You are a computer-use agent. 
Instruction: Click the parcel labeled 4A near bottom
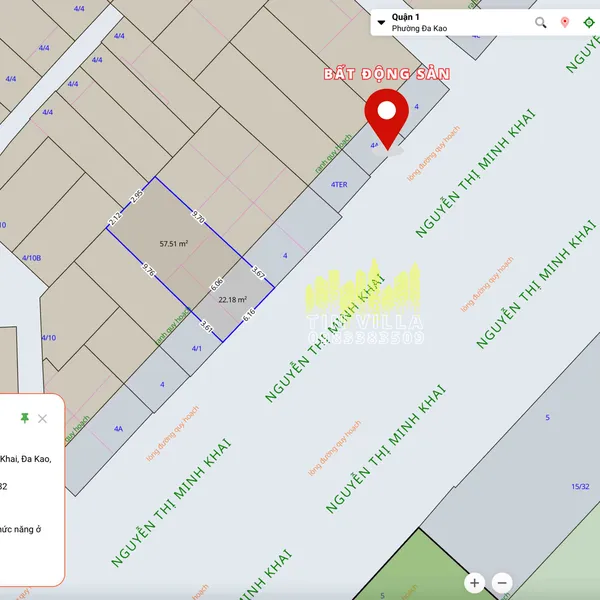tap(118, 429)
